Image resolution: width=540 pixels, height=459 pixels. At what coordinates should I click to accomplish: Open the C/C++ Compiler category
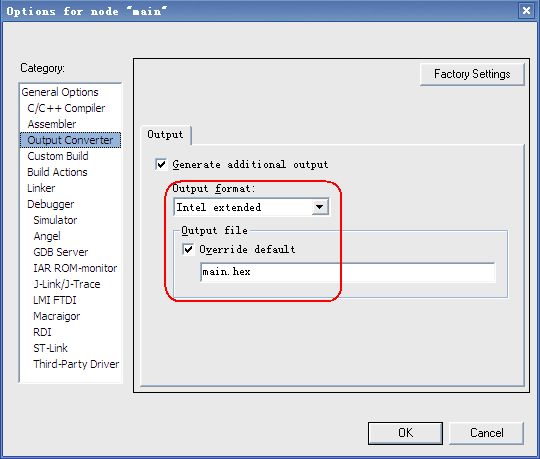pos(66,108)
